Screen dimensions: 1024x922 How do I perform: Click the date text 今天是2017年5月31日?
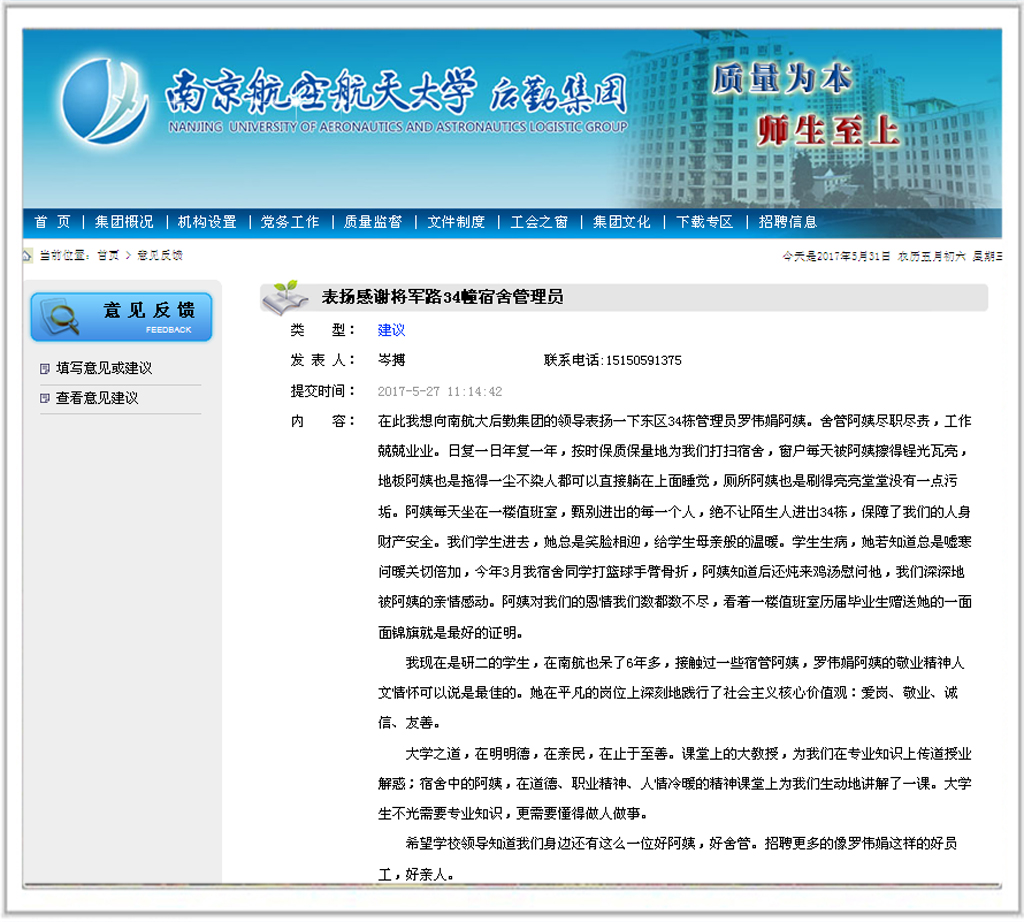pos(837,257)
